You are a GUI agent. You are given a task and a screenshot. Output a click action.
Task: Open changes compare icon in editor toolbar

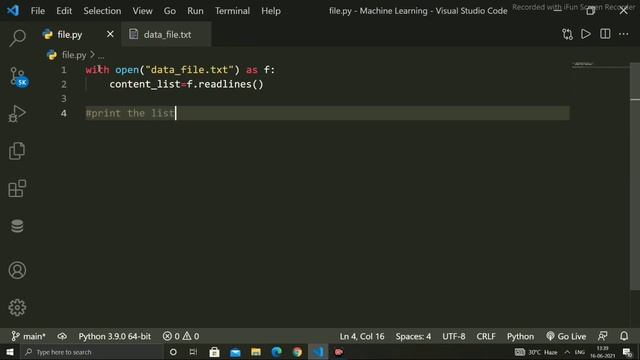[x=567, y=34]
